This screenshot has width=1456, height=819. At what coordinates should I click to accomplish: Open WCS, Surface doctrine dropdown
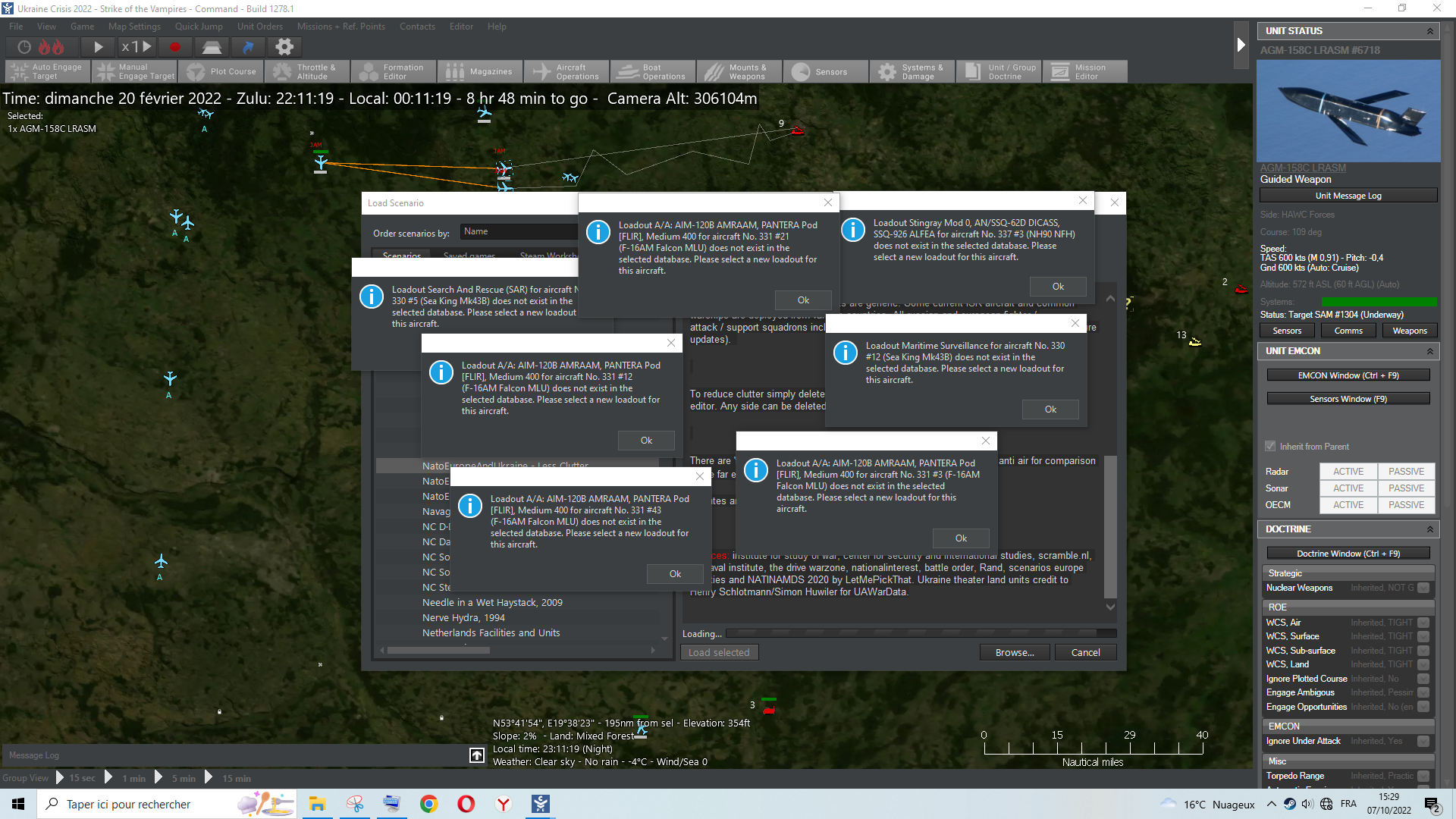coord(1423,637)
